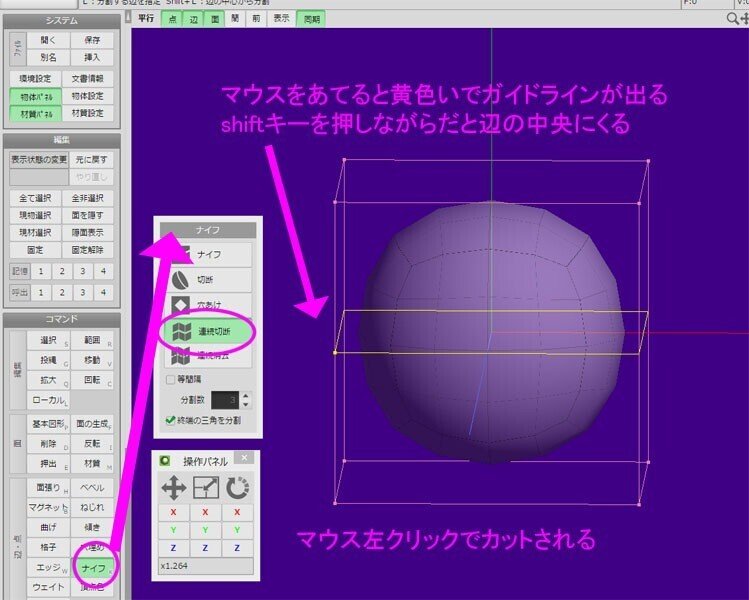Select the 連続消去 continuous erase mode
Image resolution: width=749 pixels, height=600 pixels.
point(208,356)
